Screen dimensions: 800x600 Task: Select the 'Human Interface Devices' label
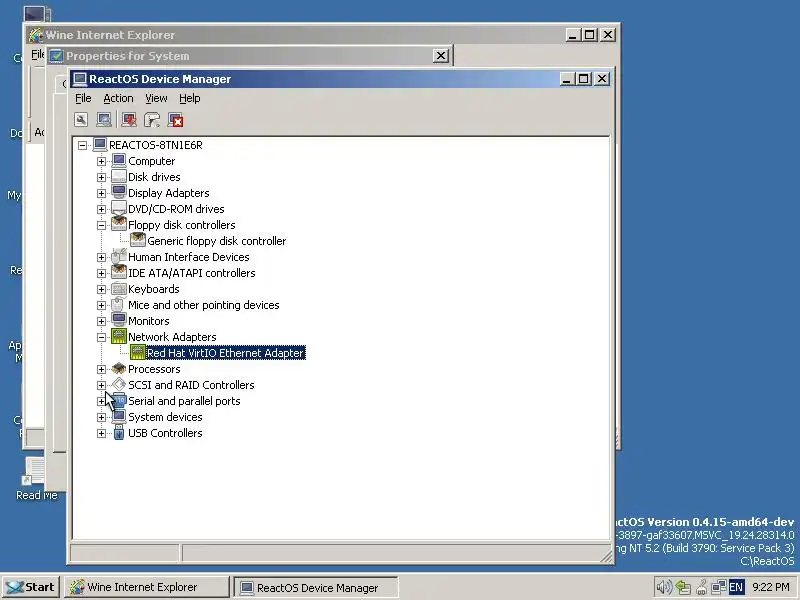click(x=188, y=257)
